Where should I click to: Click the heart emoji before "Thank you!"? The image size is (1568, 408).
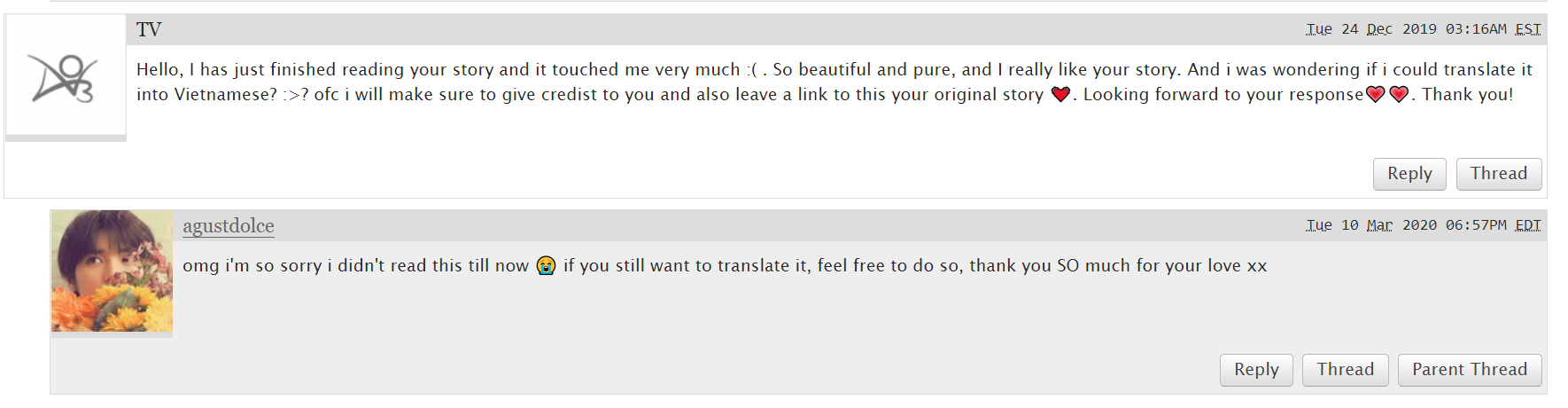coord(1399,94)
